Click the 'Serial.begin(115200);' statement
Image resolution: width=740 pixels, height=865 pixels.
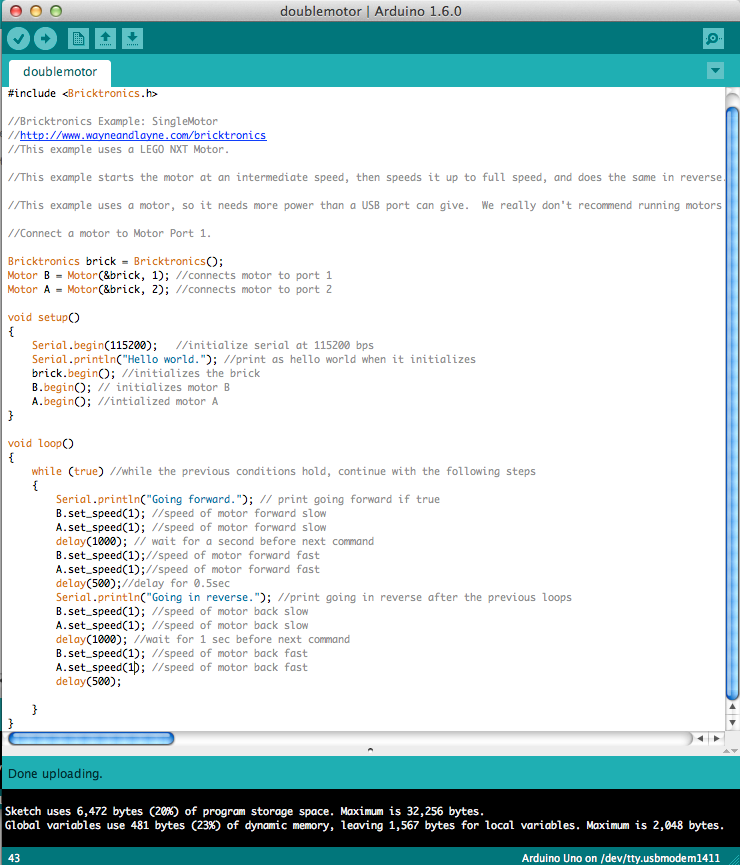click(x=94, y=345)
